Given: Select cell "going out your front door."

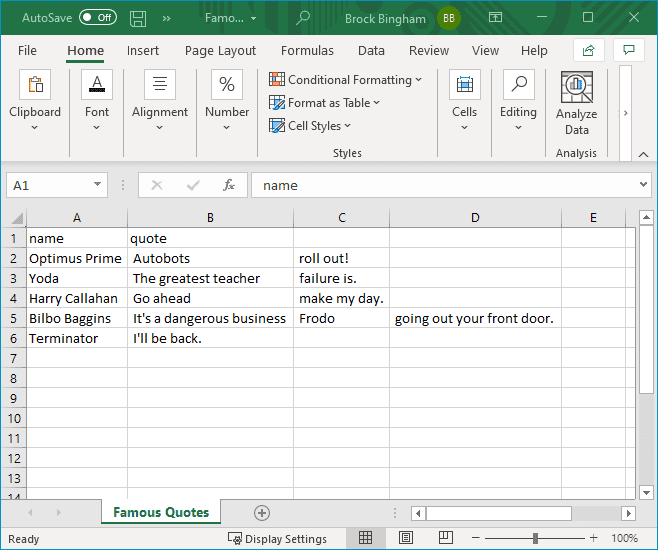Looking at the screenshot, I should [x=475, y=318].
